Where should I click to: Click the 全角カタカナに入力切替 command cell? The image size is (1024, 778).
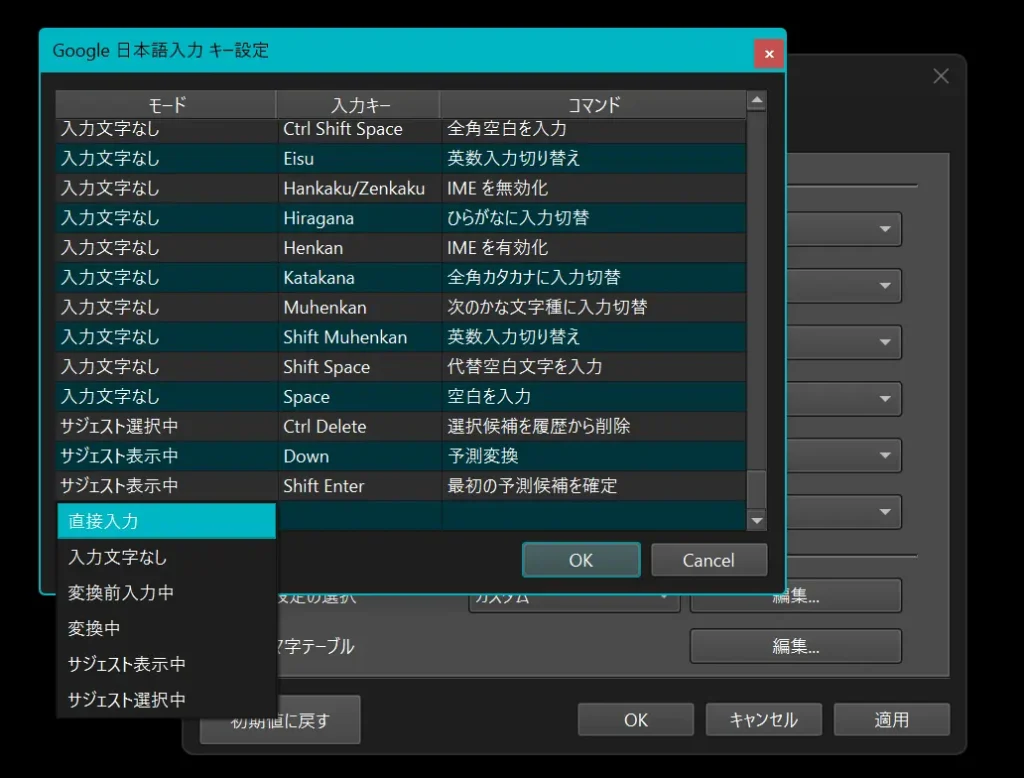pyautogui.click(x=594, y=278)
